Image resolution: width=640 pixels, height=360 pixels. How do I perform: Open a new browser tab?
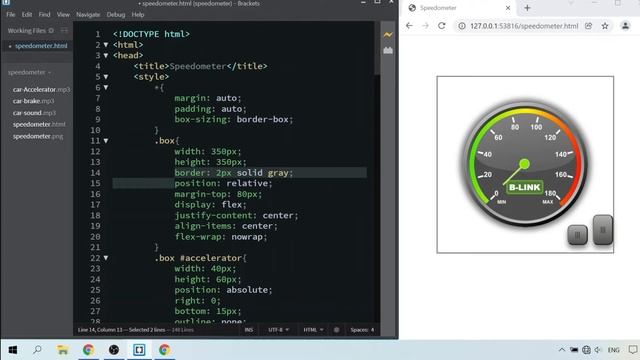(x=527, y=8)
